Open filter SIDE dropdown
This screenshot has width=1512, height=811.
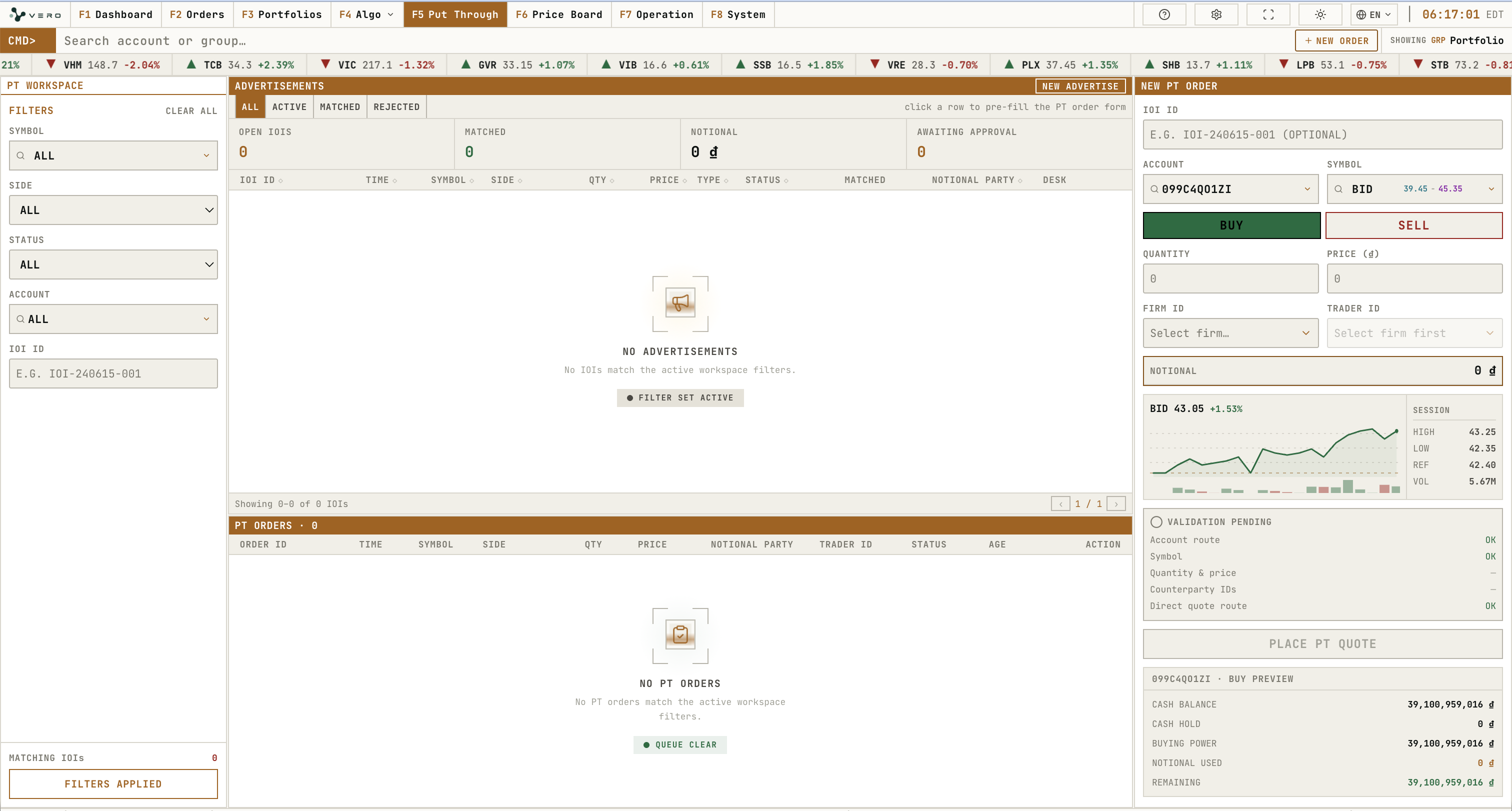click(113, 210)
